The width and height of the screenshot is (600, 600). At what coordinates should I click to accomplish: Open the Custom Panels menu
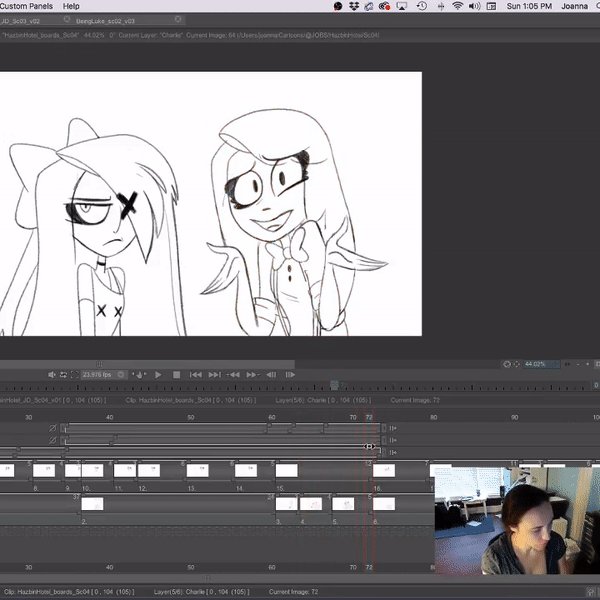pyautogui.click(x=26, y=6)
